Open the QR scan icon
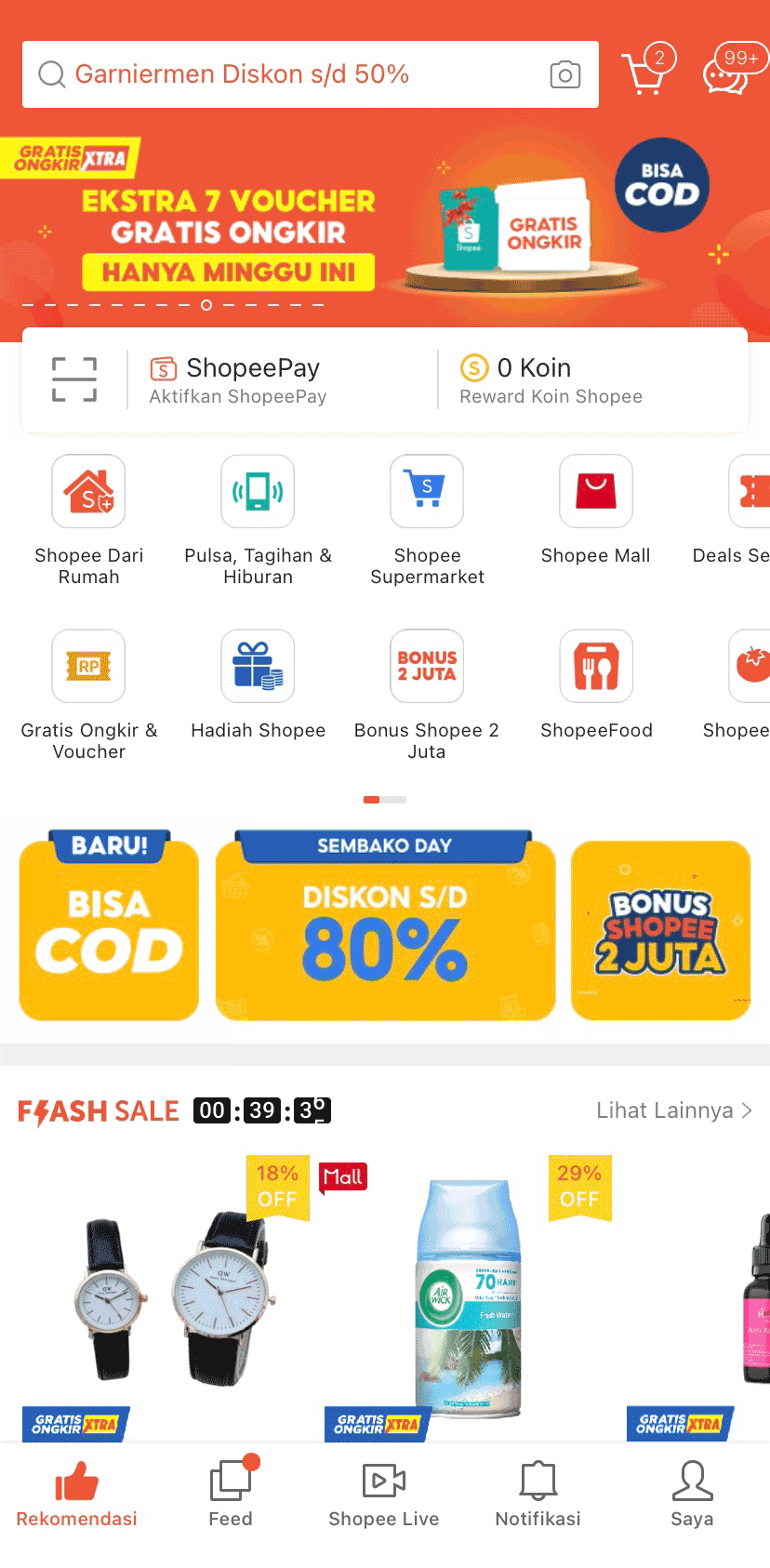770x1568 pixels. pyautogui.click(x=74, y=379)
